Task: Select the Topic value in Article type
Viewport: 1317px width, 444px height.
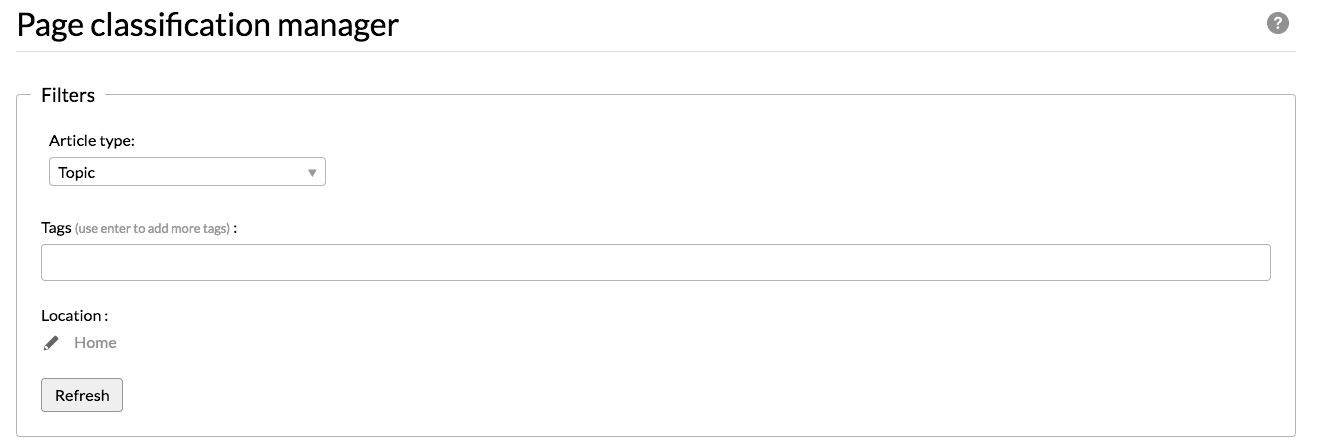Action: pyautogui.click(x=77, y=172)
